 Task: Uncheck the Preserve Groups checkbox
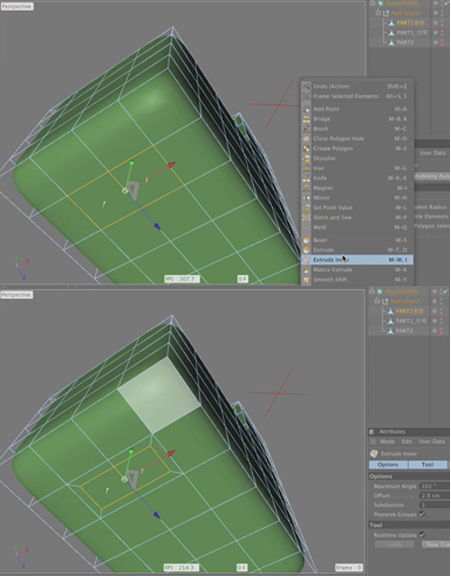click(422, 514)
